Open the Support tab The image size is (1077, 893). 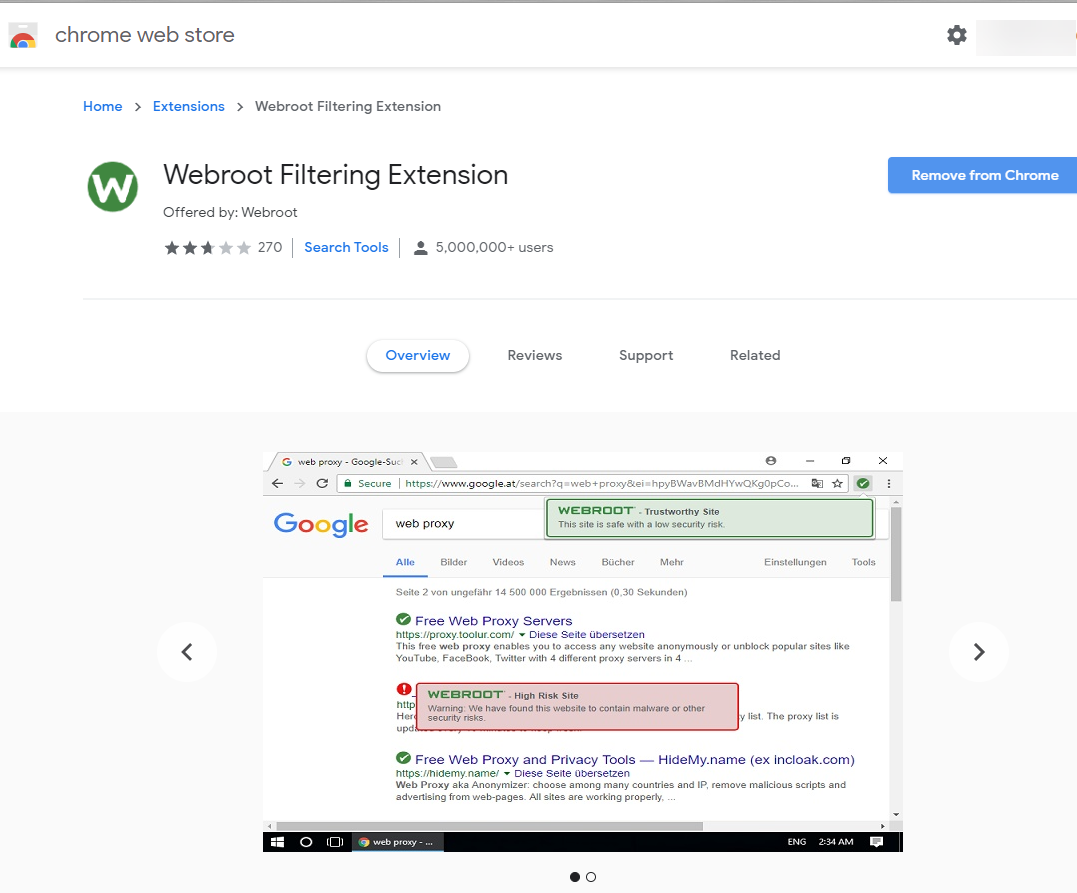[646, 355]
